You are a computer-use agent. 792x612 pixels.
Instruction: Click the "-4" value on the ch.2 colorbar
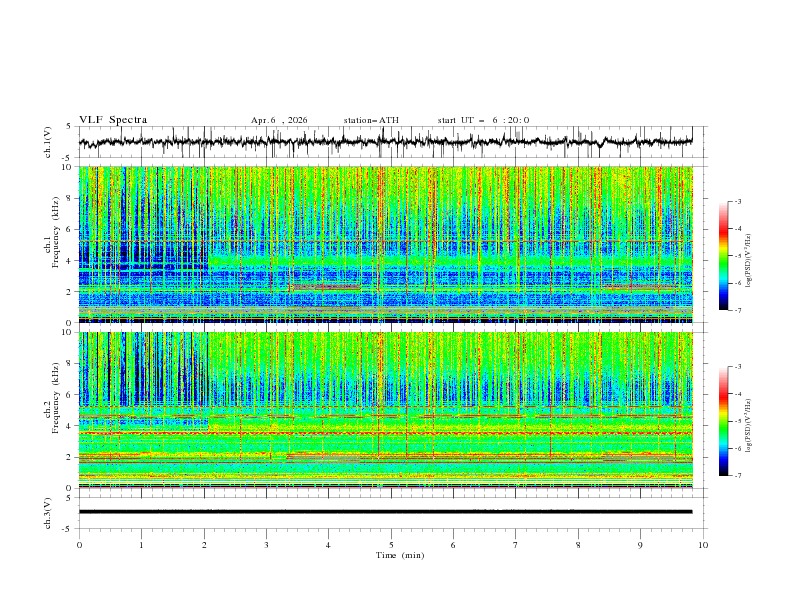[737, 394]
